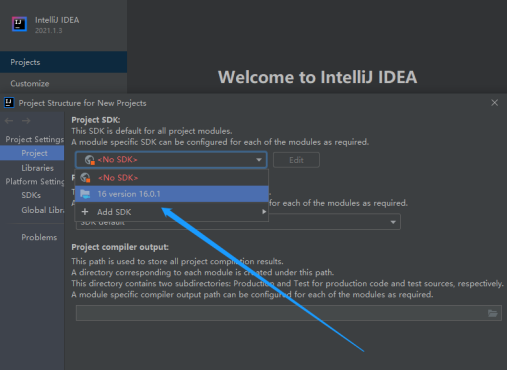Collapse the Project SDK dropdown arrow
508x370 pixels.
[259, 160]
